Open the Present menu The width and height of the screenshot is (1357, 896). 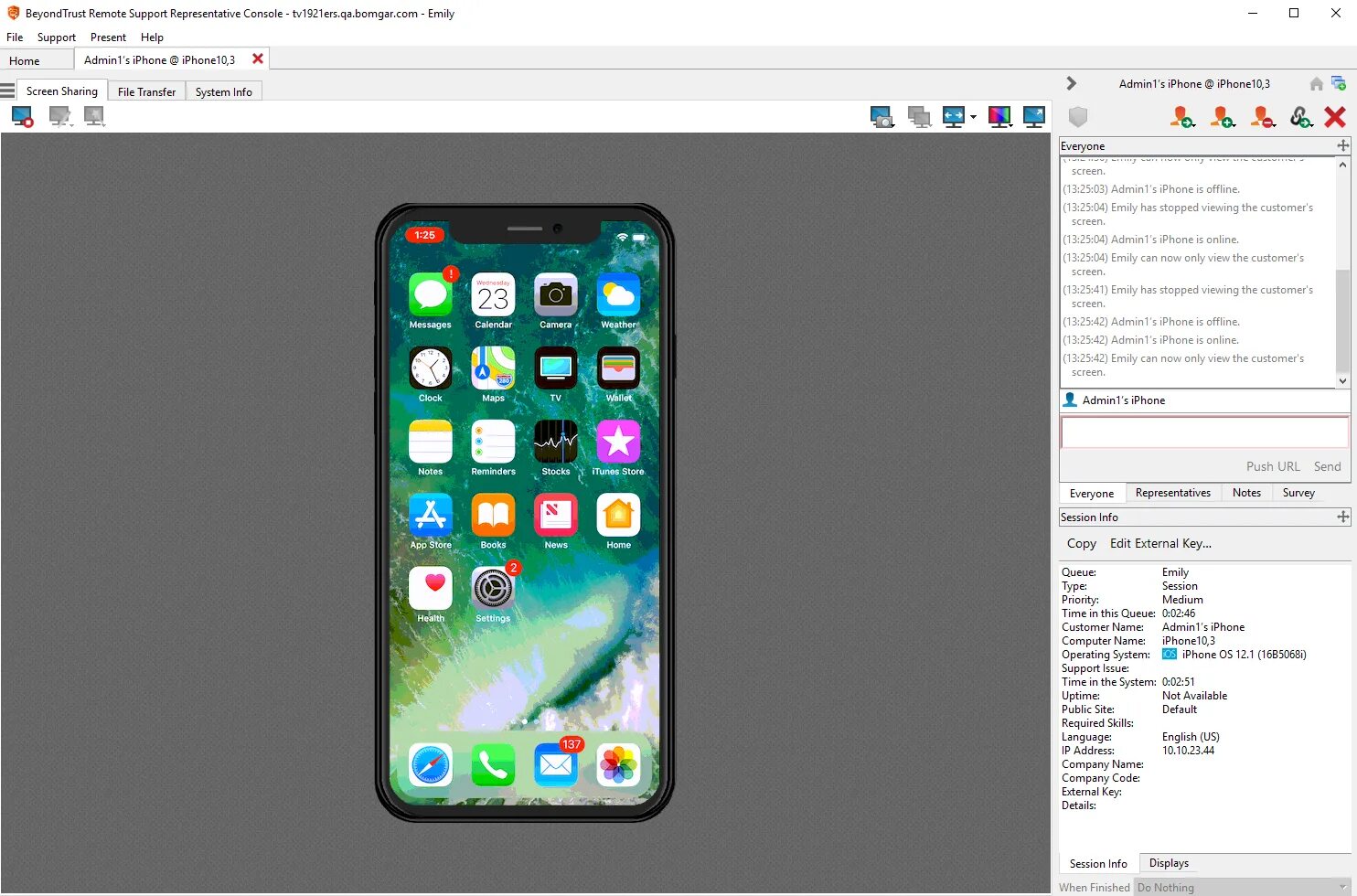pos(108,37)
